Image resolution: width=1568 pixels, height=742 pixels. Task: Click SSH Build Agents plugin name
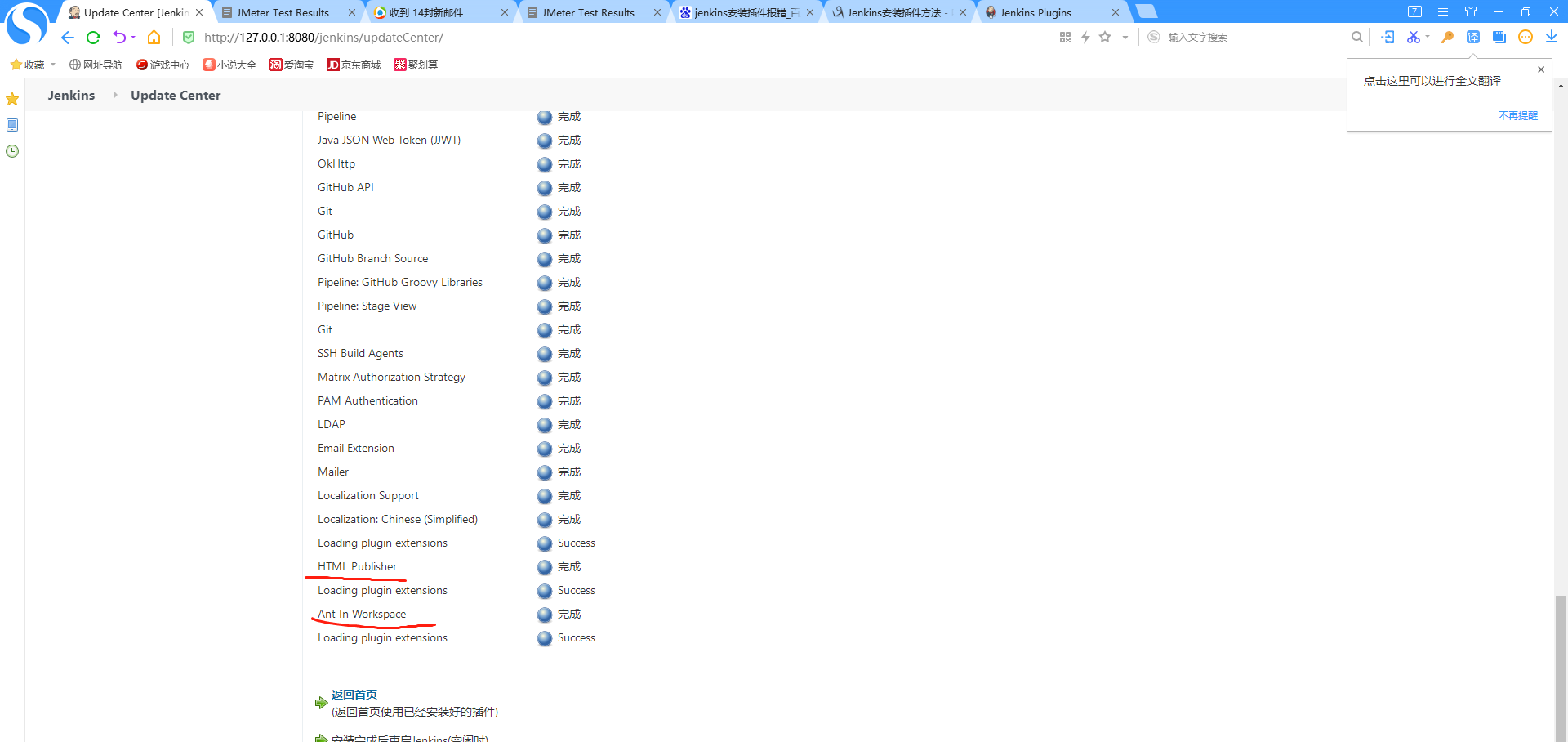click(x=360, y=353)
